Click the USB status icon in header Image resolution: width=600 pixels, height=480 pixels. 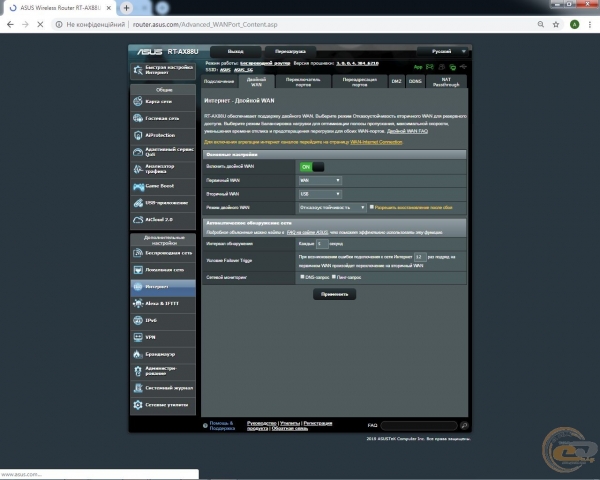coord(463,67)
